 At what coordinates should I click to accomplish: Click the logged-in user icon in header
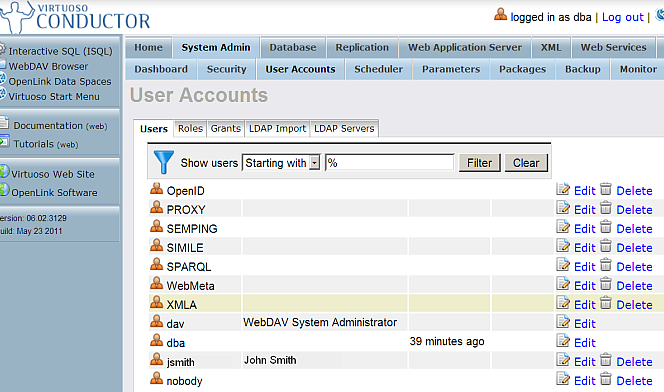click(501, 14)
